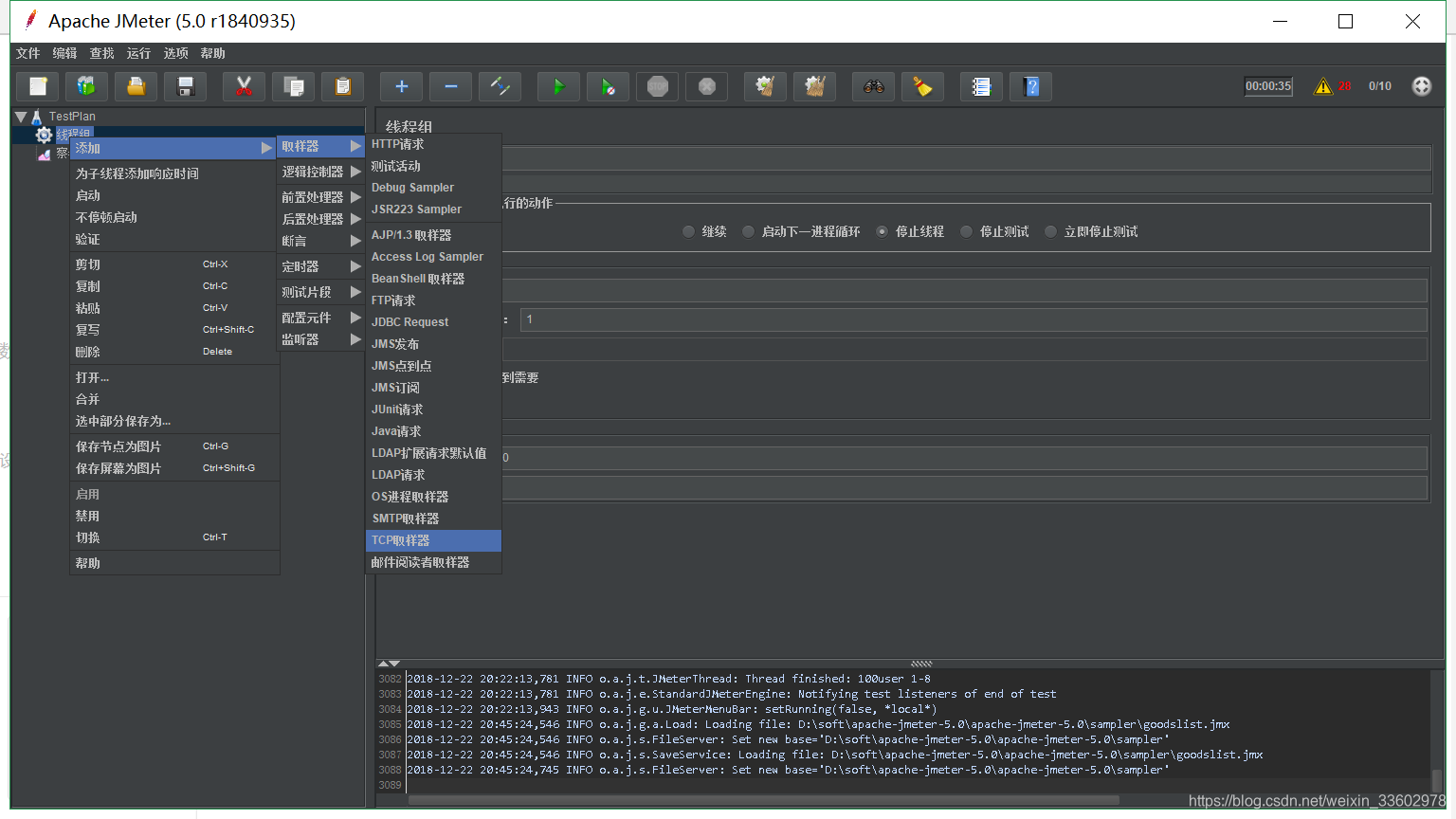The image size is (1456, 819).
Task: Click the yellow warning log icon
Action: point(1323,86)
